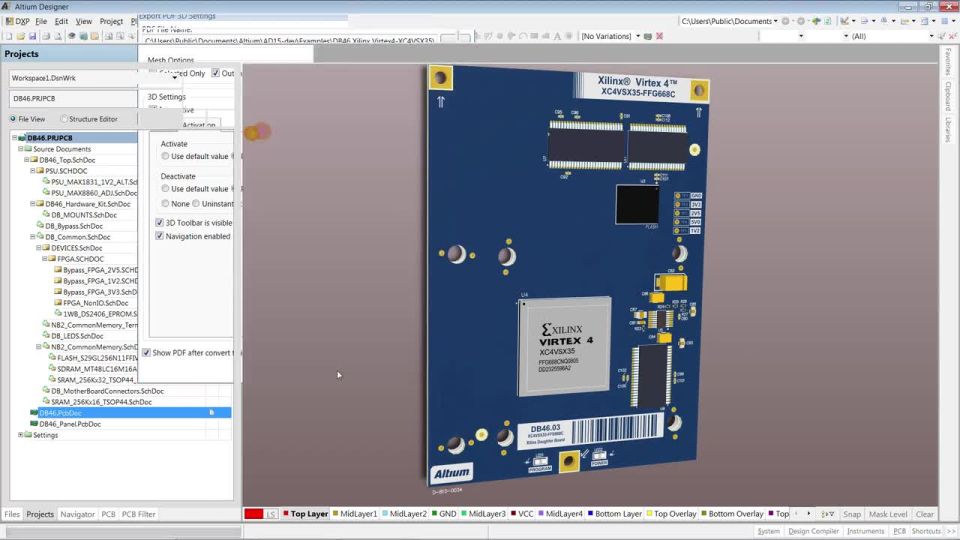Viewport: 960px width, 540px height.
Task: Collapse the DB46_Top.SchDoc node
Action: pos(27,160)
